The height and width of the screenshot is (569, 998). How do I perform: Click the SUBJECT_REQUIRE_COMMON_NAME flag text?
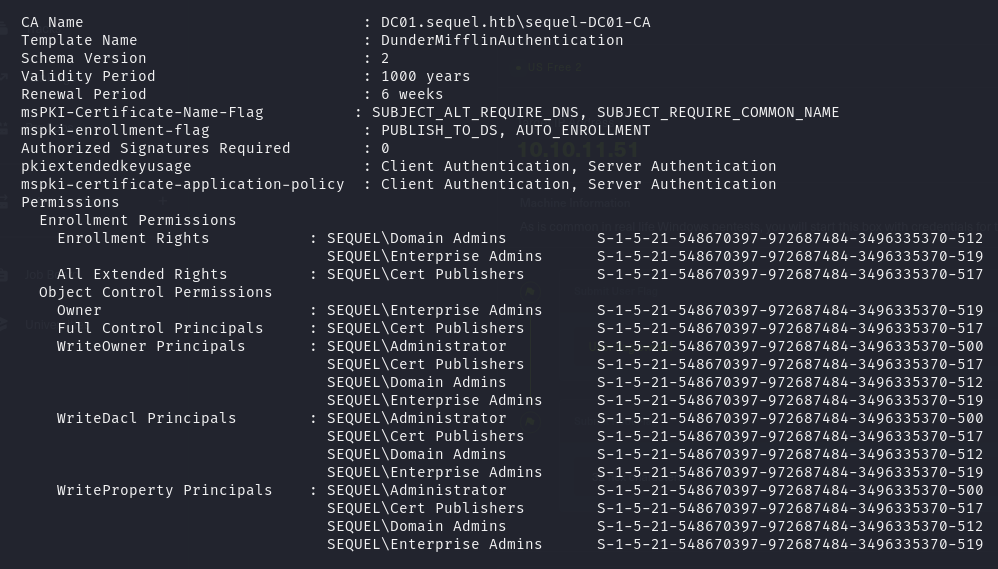717,112
